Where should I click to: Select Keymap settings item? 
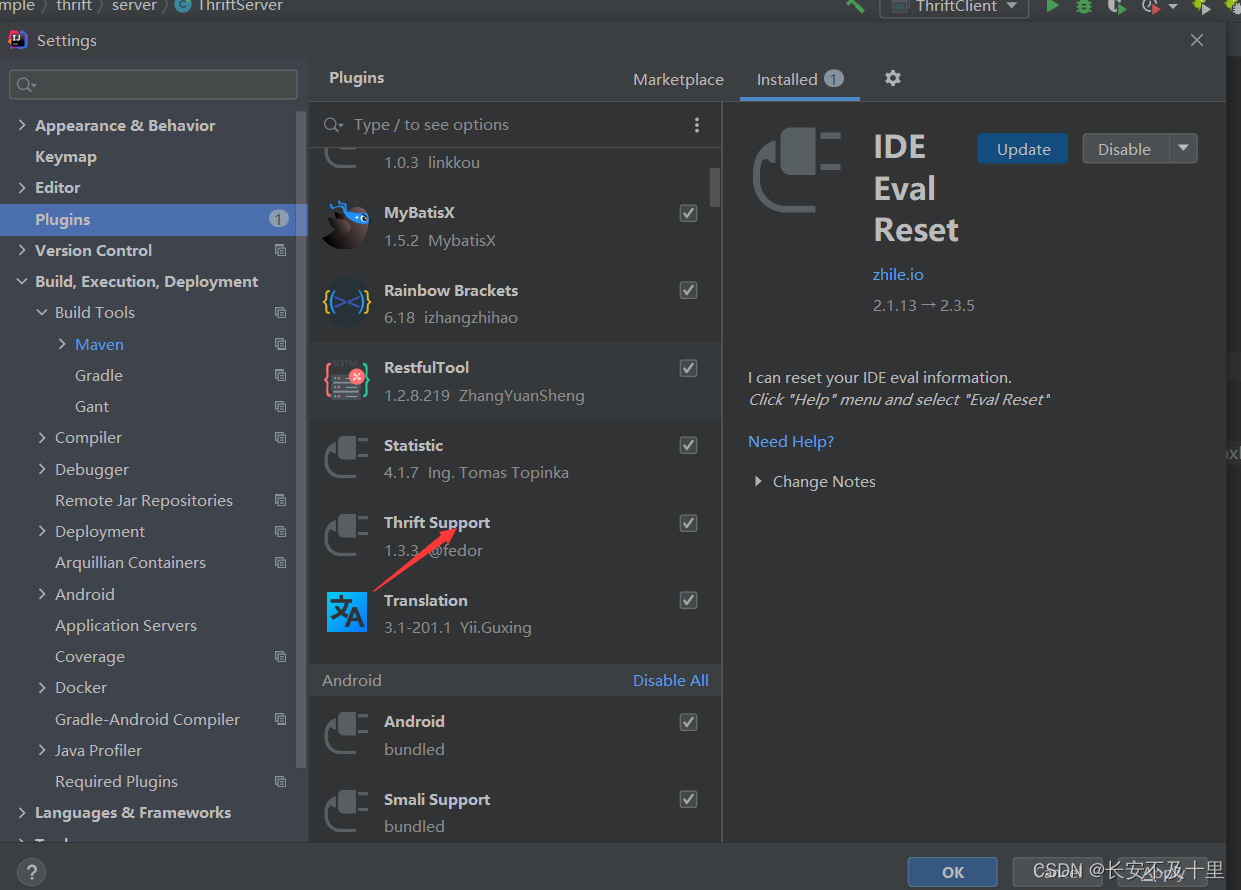tap(66, 156)
